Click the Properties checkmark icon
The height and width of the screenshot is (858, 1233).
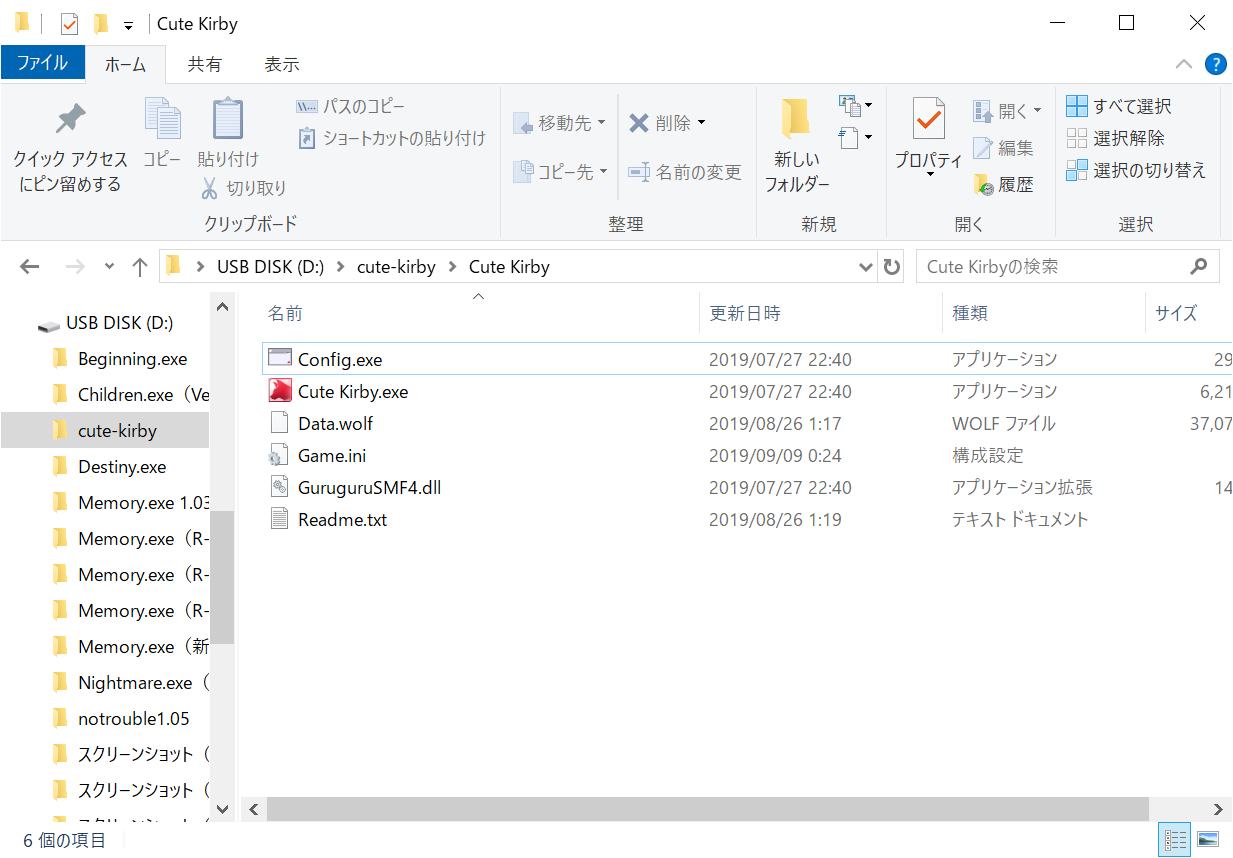[928, 120]
